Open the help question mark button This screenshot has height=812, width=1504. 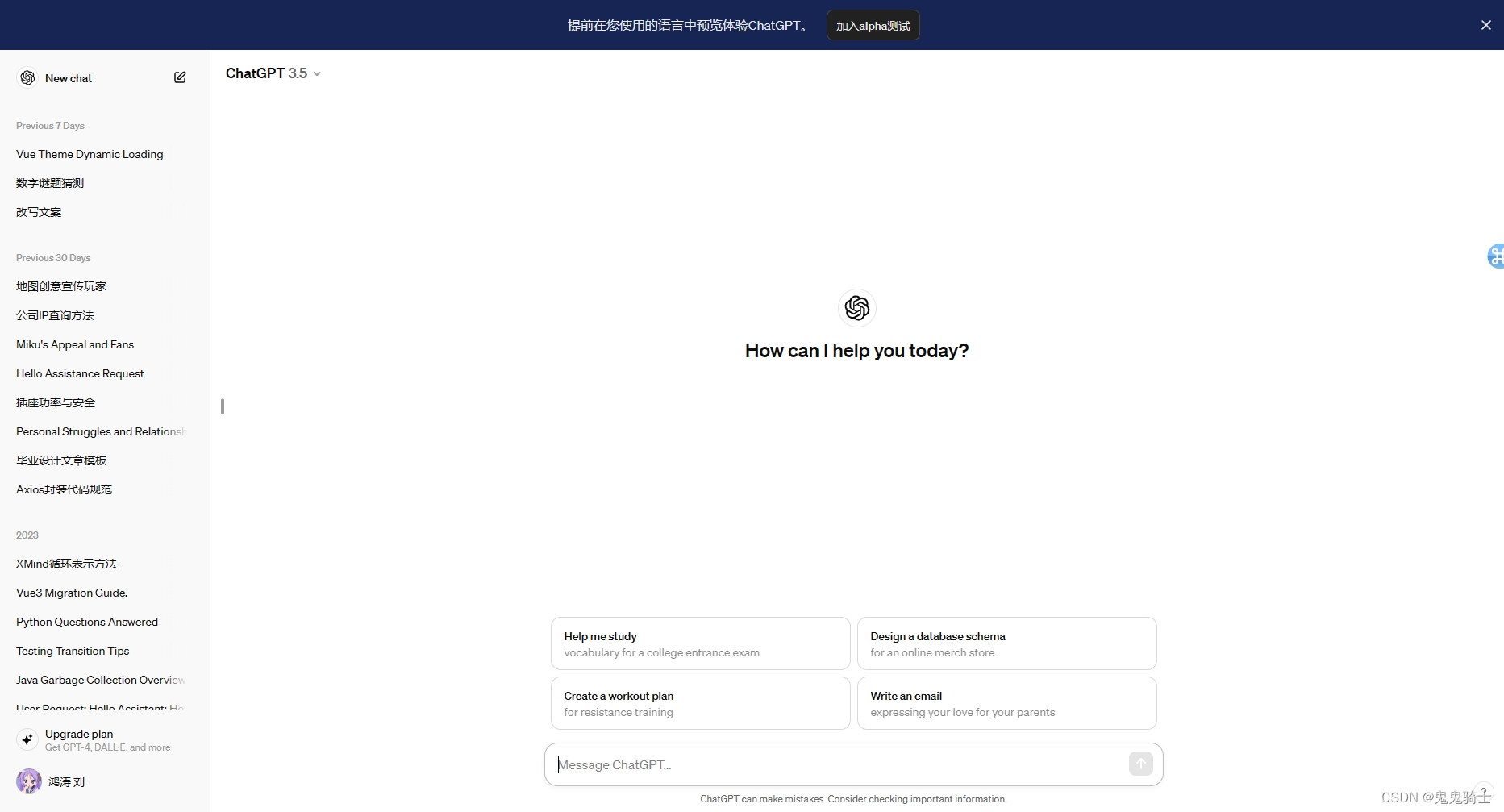pyautogui.click(x=1483, y=792)
